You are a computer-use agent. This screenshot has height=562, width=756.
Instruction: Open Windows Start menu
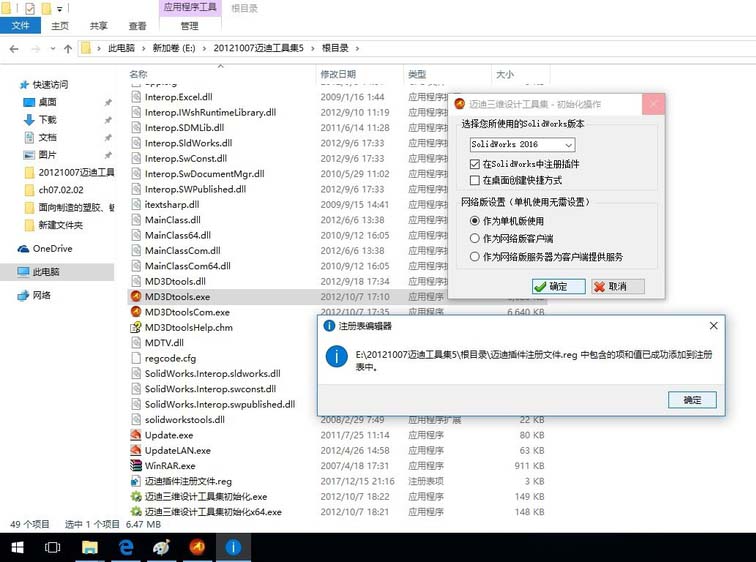[17, 548]
